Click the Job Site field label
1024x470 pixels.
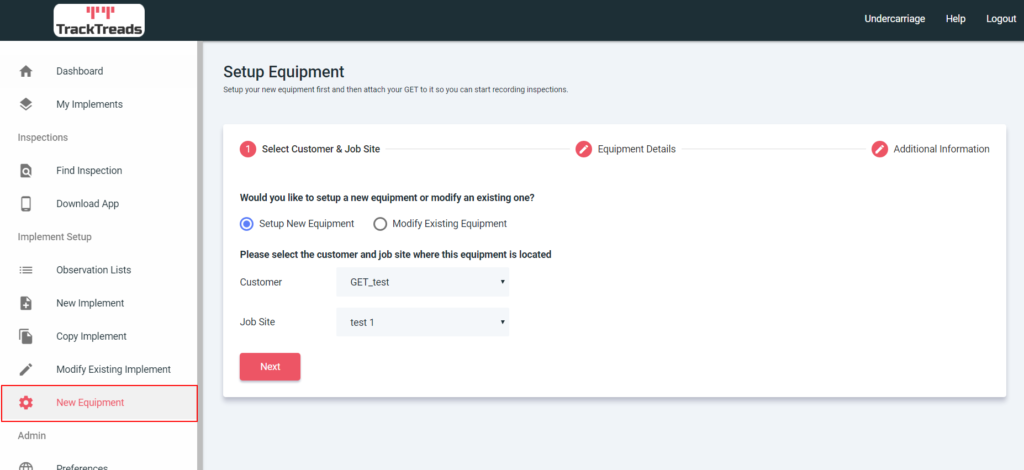(x=257, y=322)
